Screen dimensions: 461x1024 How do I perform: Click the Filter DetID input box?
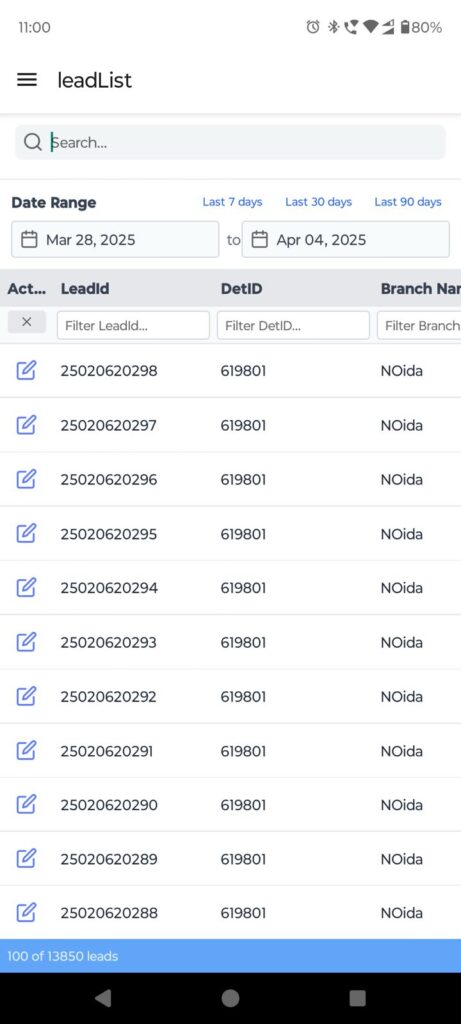(x=293, y=325)
